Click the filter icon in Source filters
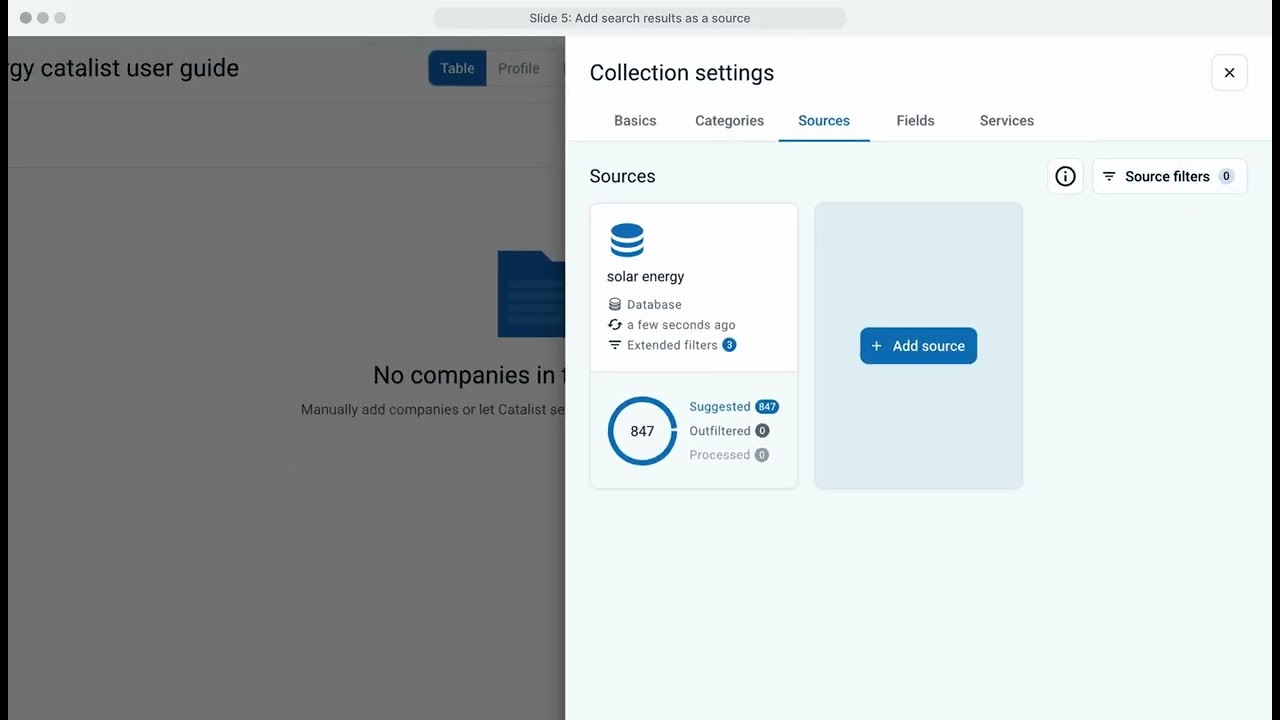This screenshot has height=720, width=1280. click(1109, 176)
